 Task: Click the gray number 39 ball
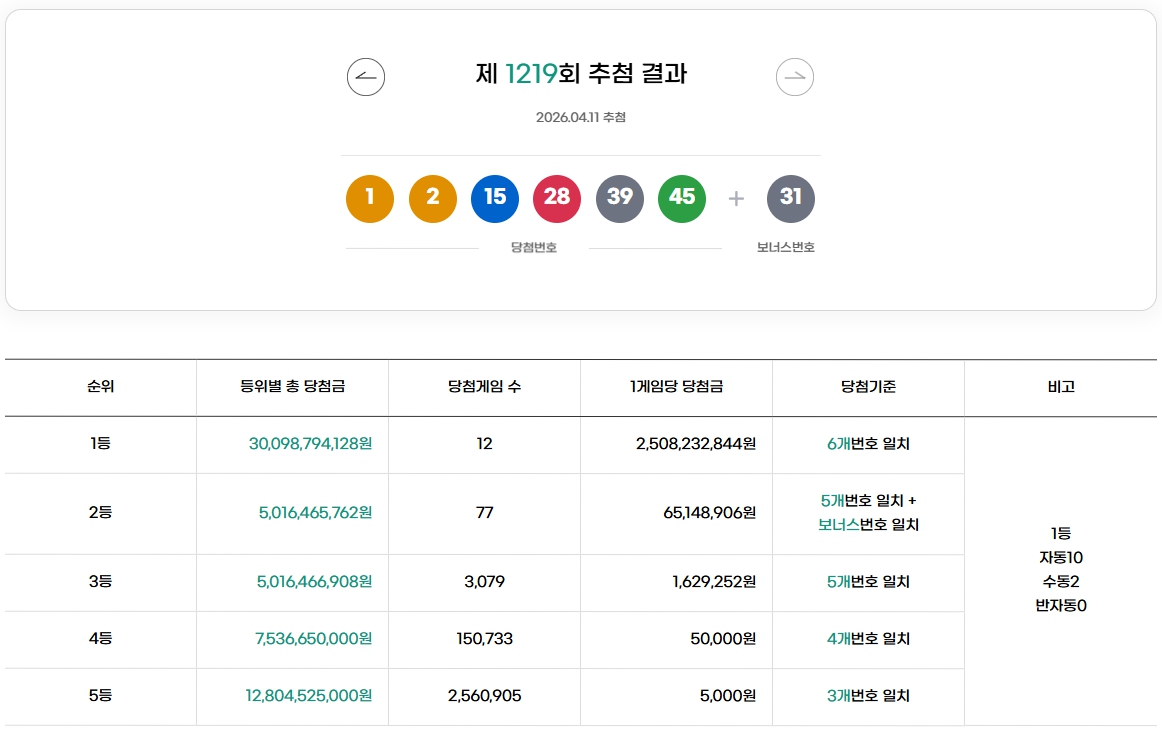(620, 198)
